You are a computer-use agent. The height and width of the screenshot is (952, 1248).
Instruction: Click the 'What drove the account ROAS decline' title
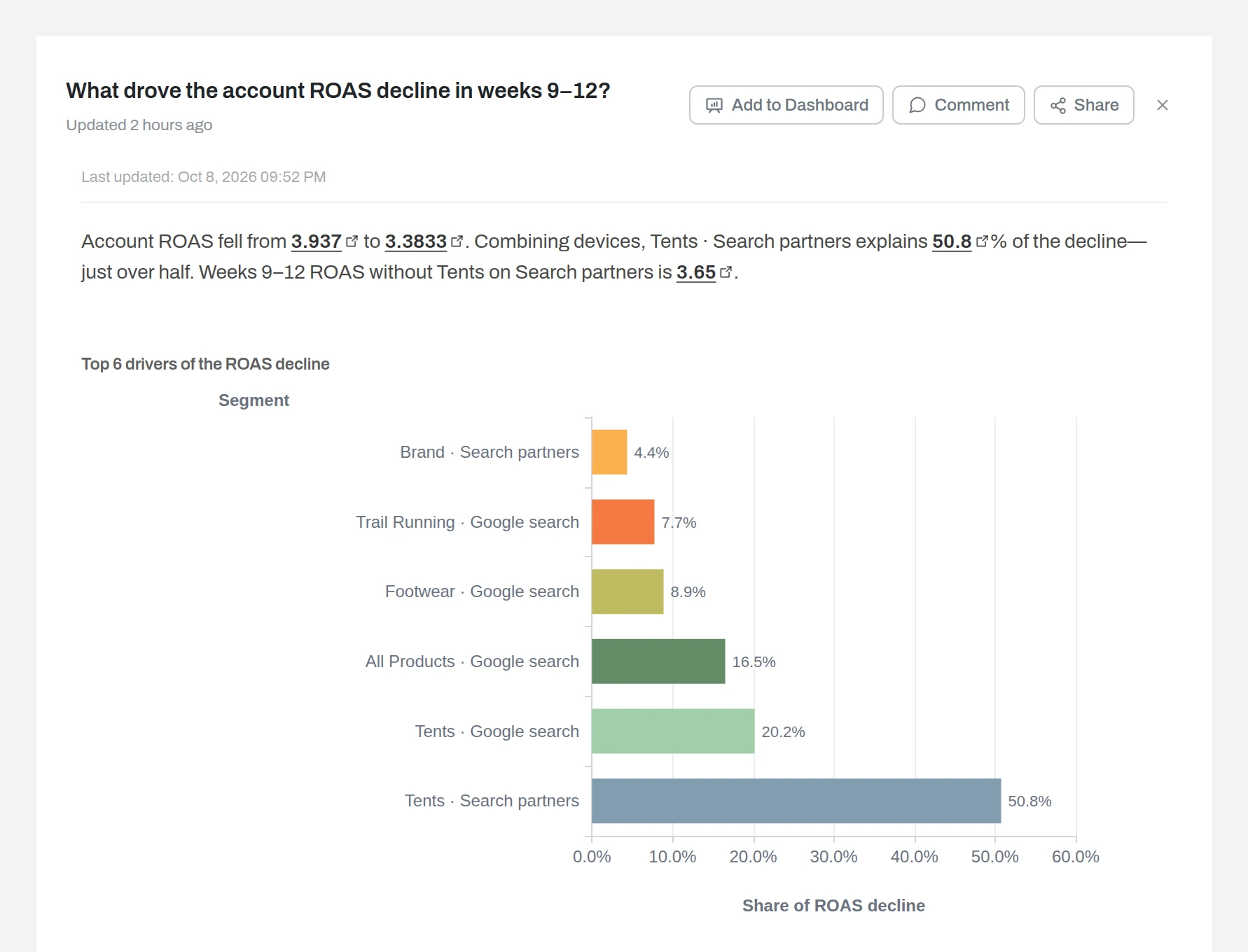click(x=338, y=91)
